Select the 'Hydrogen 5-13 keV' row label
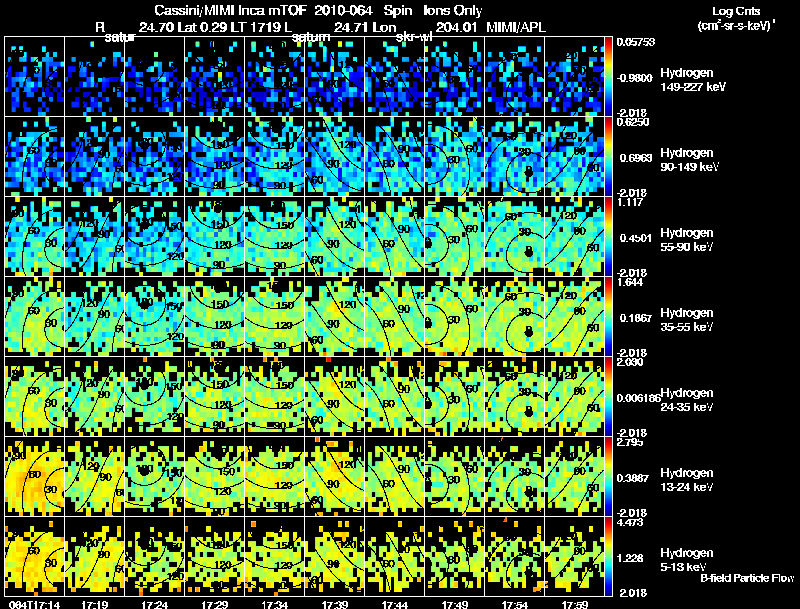Screen dimensions: 800x609 (687, 560)
